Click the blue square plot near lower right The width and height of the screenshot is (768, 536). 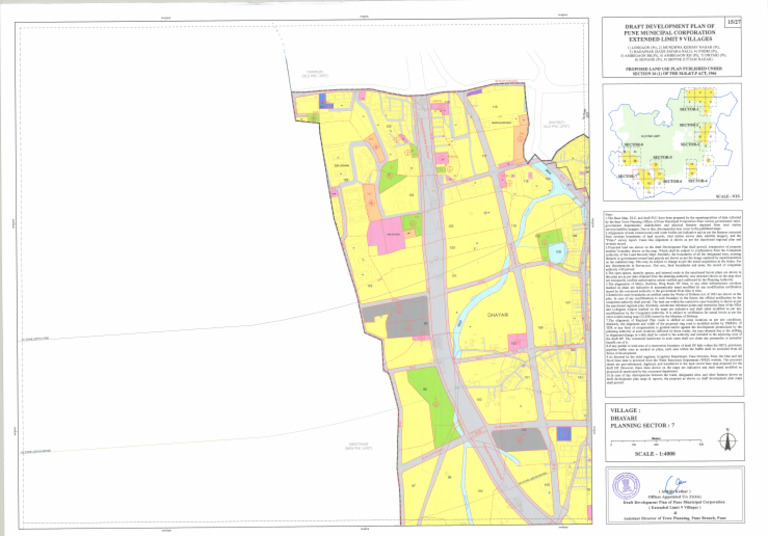pos(564,434)
